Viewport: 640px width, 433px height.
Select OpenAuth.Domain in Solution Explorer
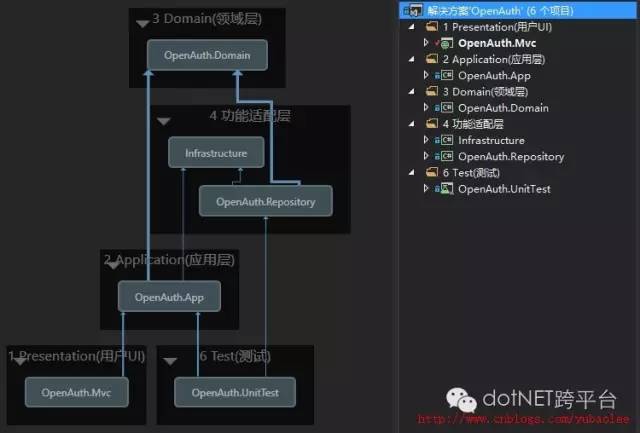(x=503, y=108)
